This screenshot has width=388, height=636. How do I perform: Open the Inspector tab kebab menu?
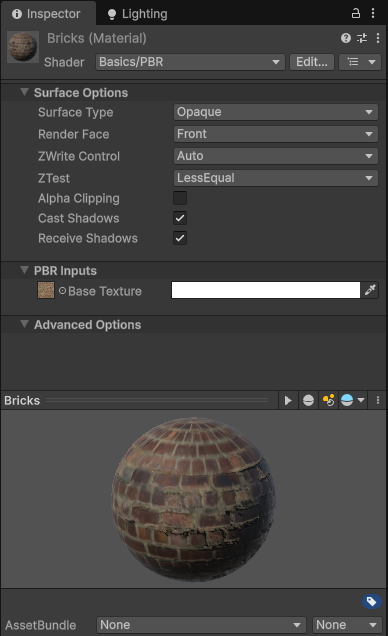click(x=373, y=13)
